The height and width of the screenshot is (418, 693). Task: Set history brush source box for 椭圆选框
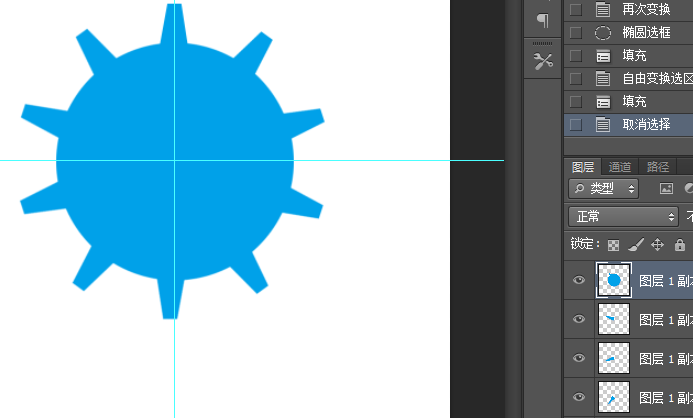575,33
